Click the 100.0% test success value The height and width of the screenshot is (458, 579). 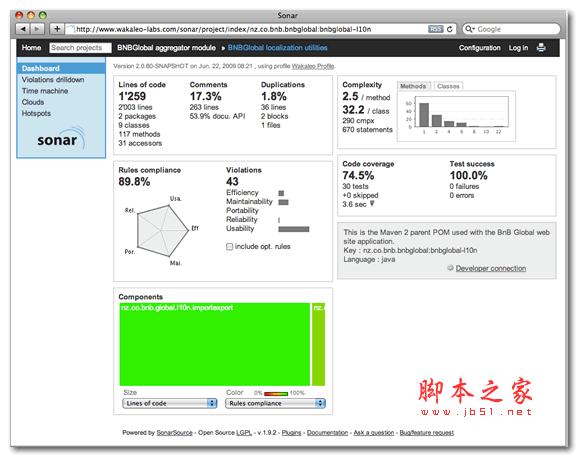pos(469,175)
